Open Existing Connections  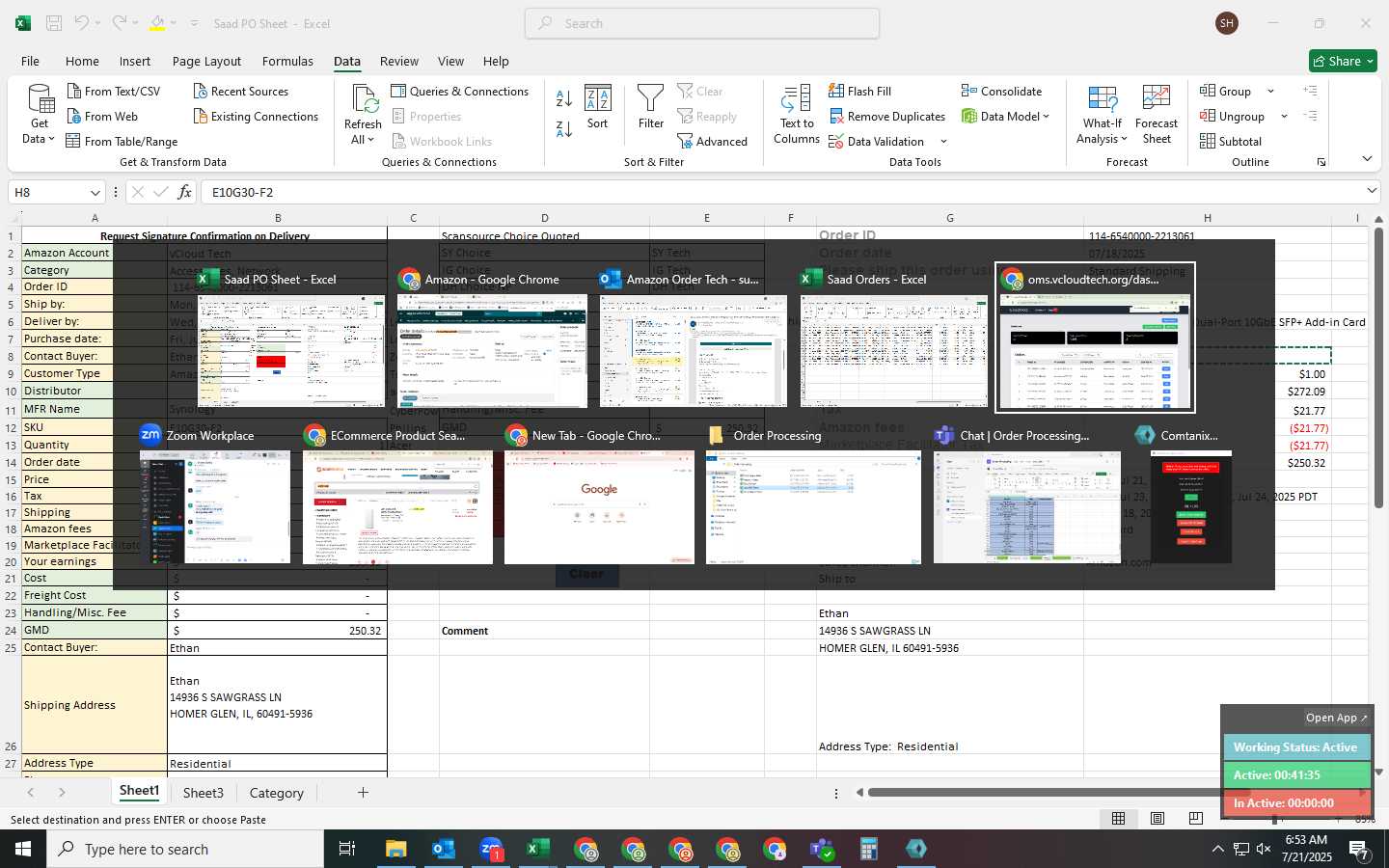(x=256, y=116)
